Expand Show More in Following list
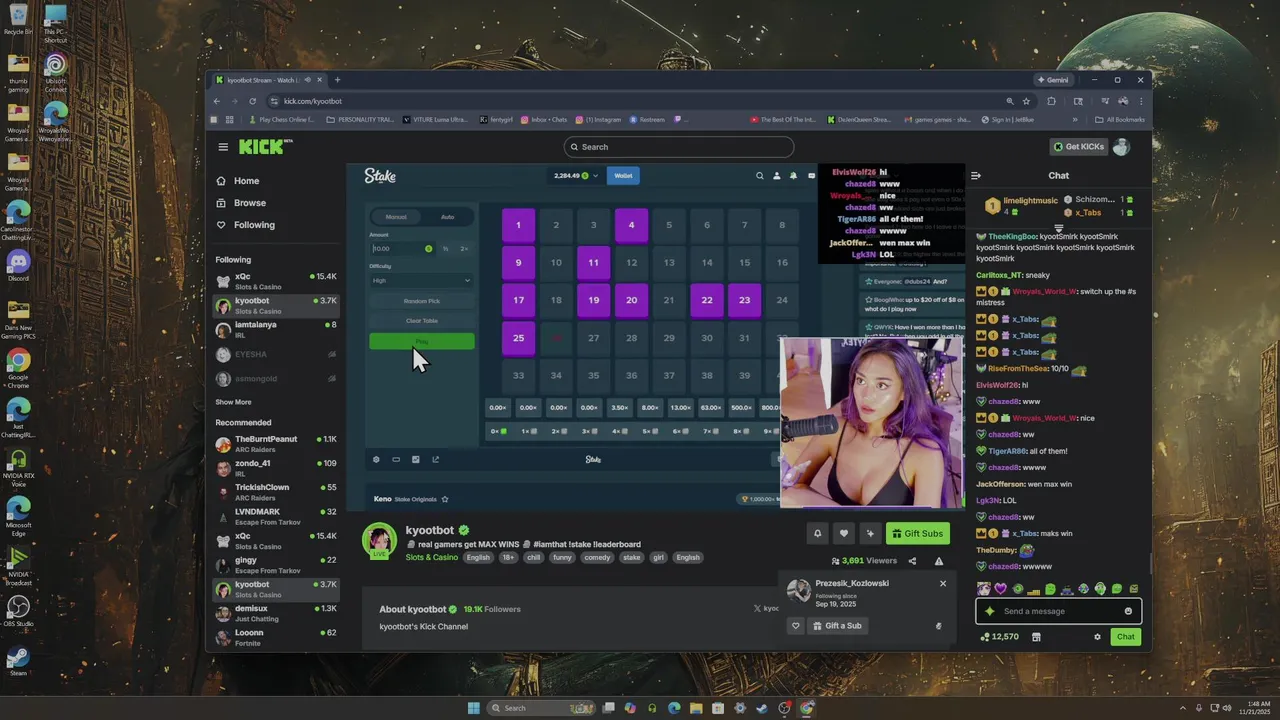This screenshot has height=720, width=1280. (233, 402)
